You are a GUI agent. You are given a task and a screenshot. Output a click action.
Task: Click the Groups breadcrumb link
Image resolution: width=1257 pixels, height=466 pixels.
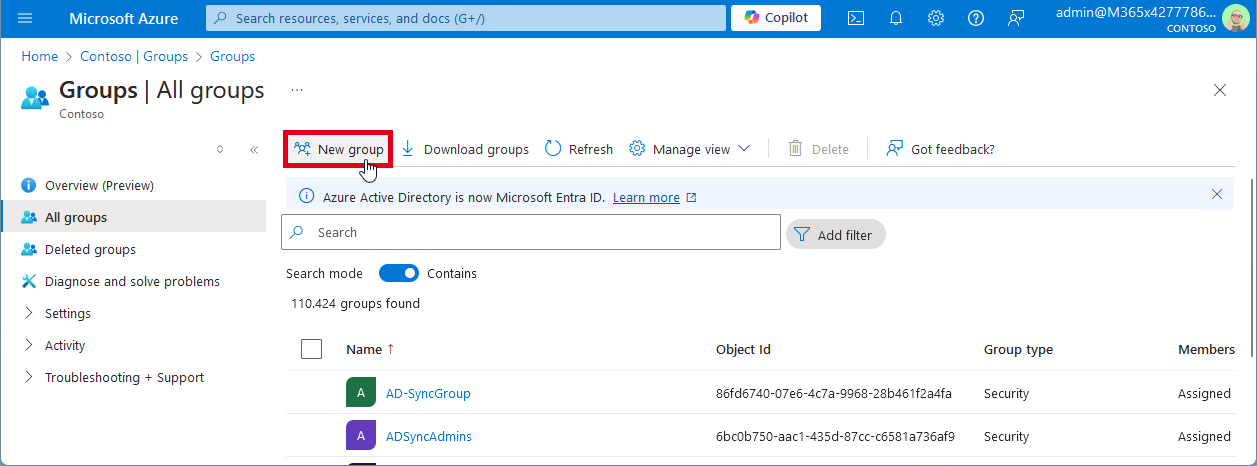232,57
